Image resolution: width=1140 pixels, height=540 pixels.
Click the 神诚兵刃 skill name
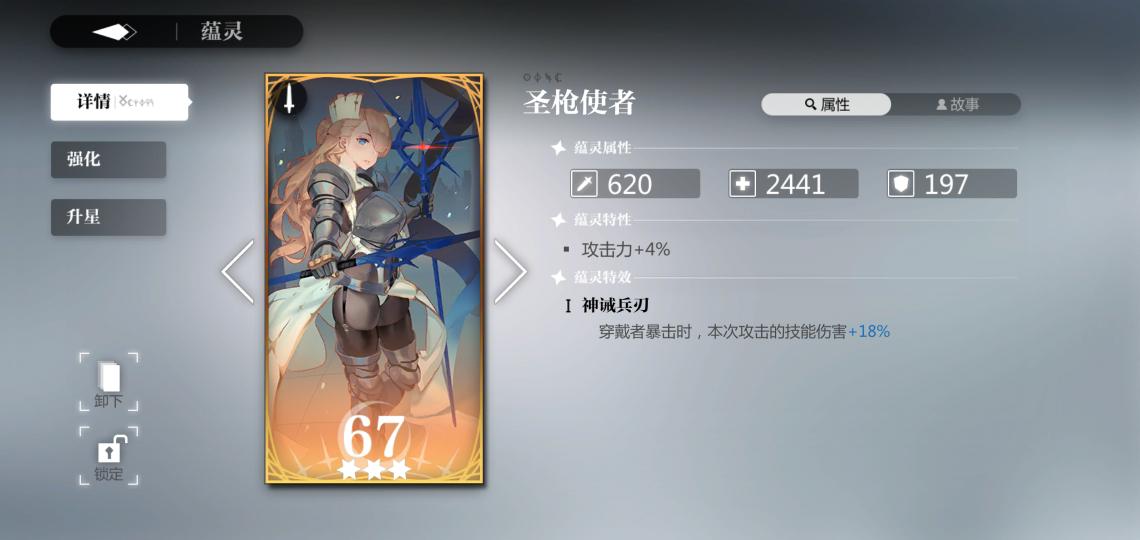point(614,306)
